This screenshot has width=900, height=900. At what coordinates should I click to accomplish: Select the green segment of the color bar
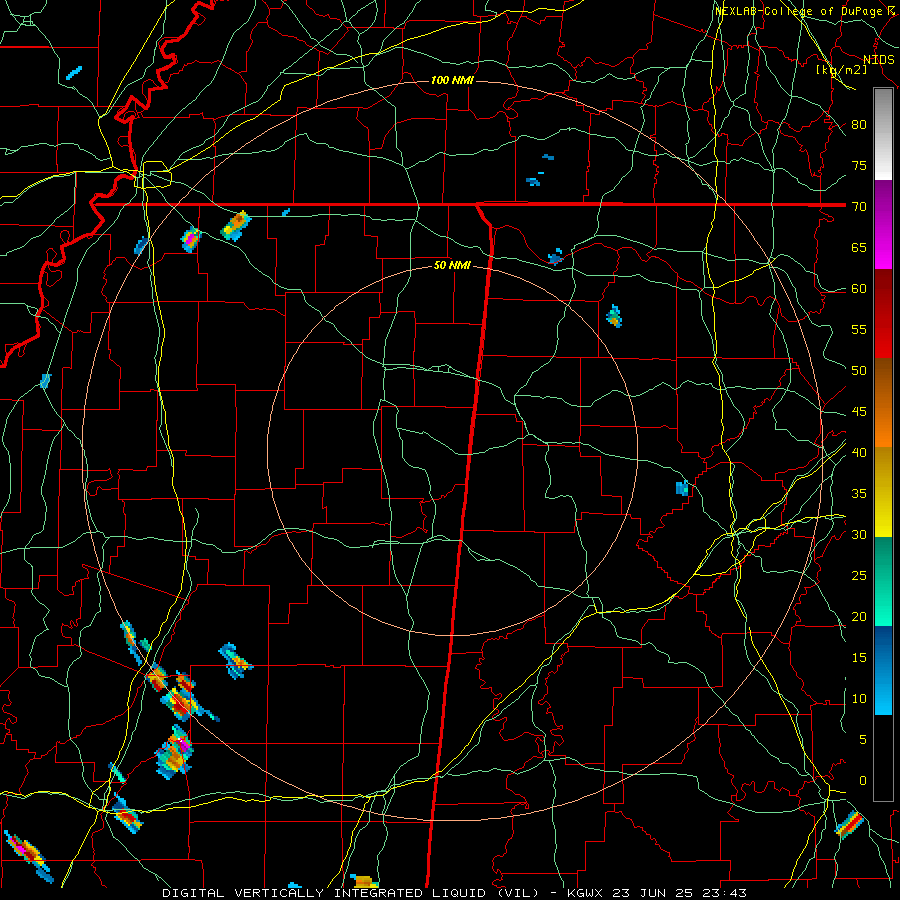point(883,581)
